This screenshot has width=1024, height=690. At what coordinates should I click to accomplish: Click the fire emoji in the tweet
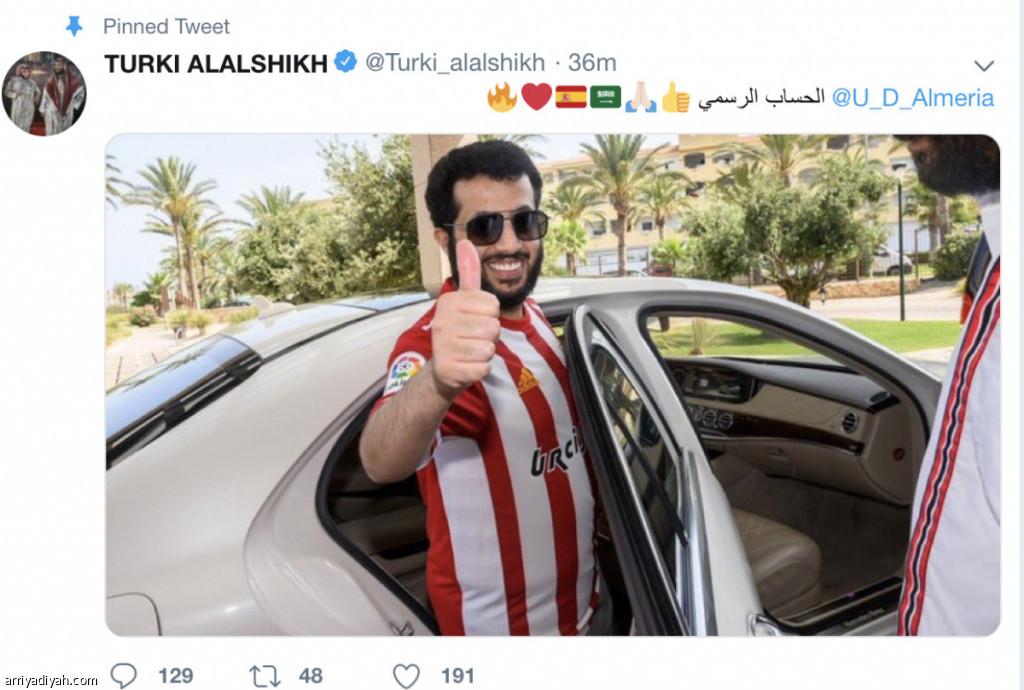pyautogui.click(x=502, y=97)
